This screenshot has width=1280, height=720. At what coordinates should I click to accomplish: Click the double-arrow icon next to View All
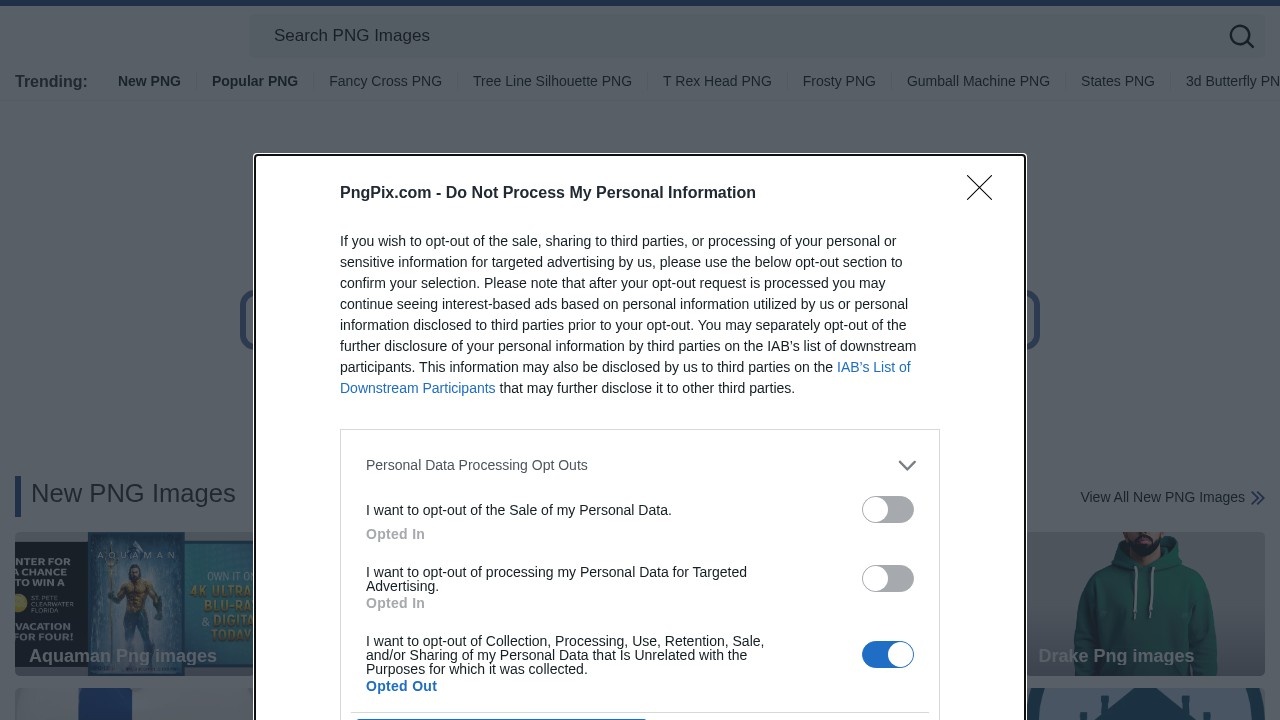click(1257, 497)
